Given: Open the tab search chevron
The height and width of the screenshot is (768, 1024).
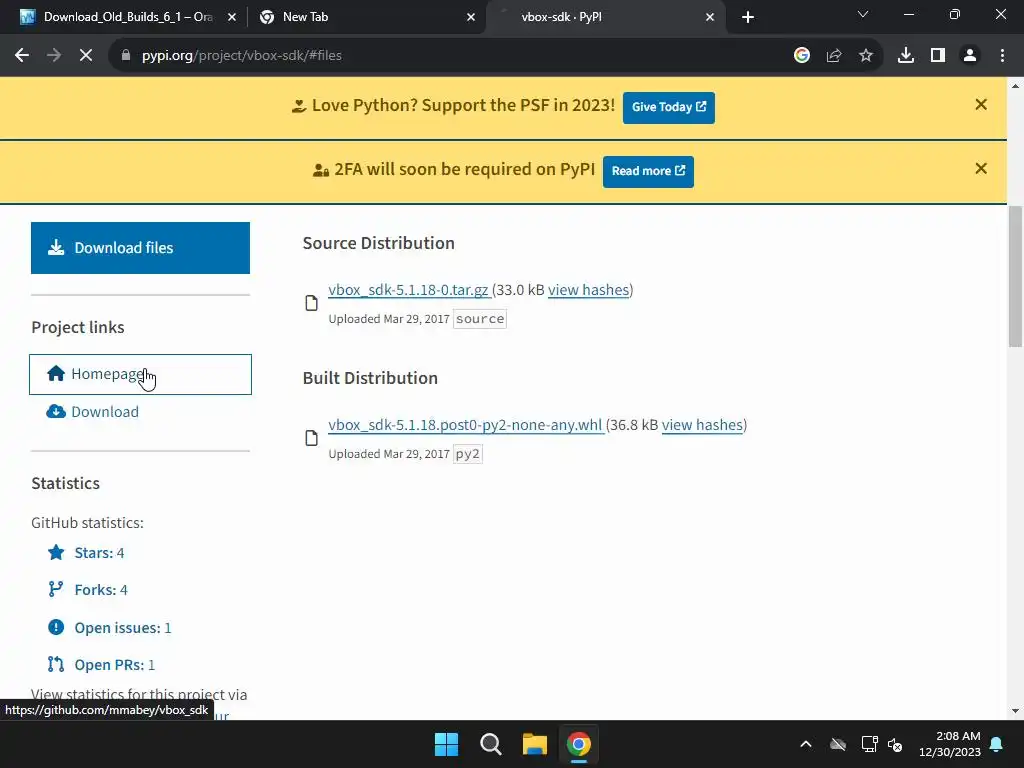Looking at the screenshot, I should pyautogui.click(x=863, y=14).
